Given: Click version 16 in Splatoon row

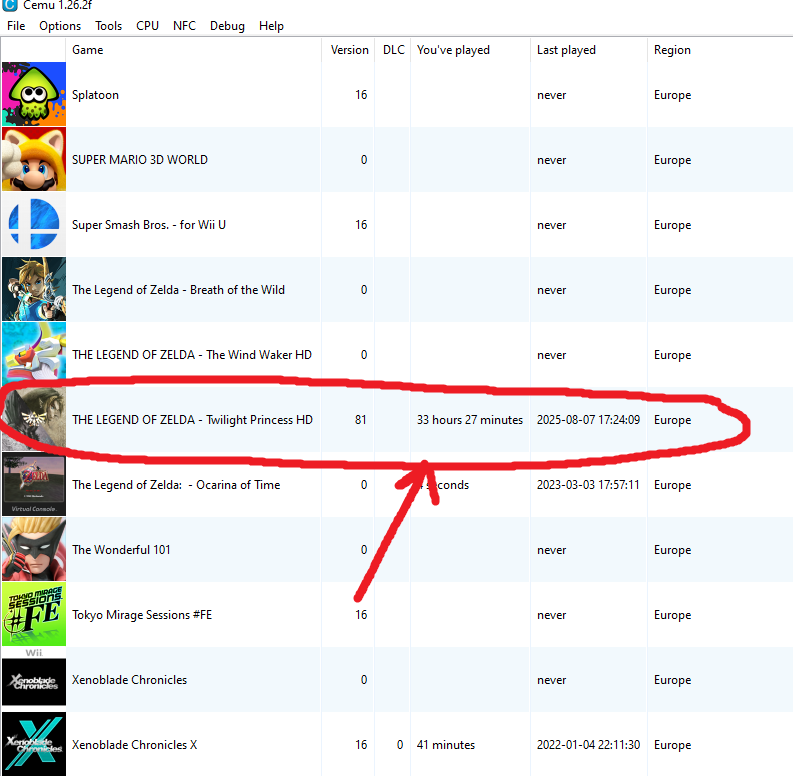Looking at the screenshot, I should (x=361, y=95).
